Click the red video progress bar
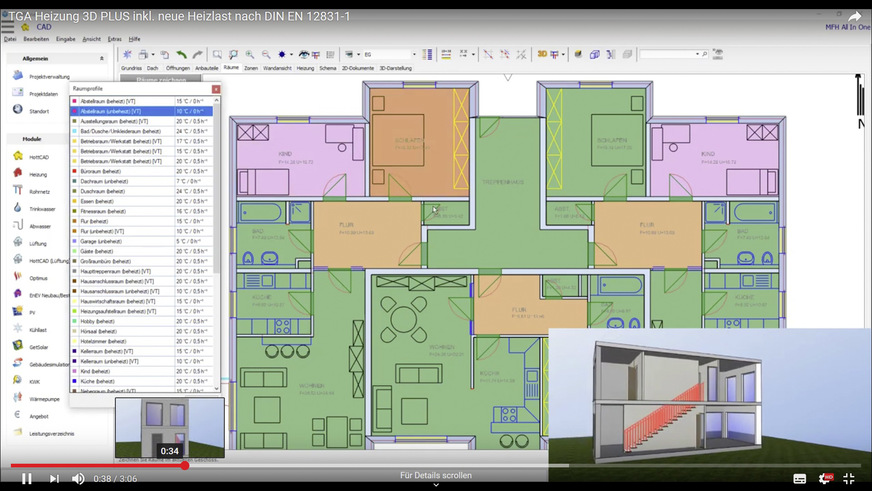 pos(98,465)
